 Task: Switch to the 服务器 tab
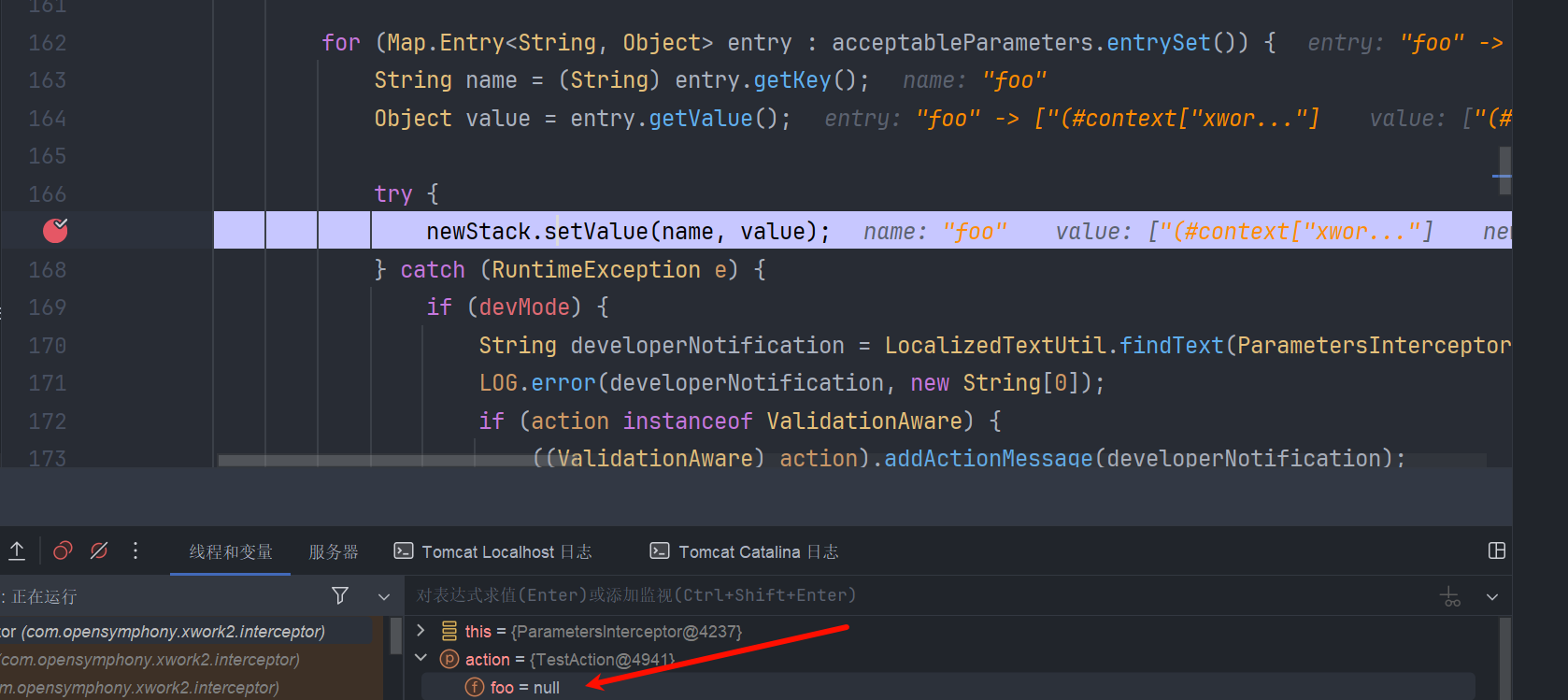click(334, 552)
